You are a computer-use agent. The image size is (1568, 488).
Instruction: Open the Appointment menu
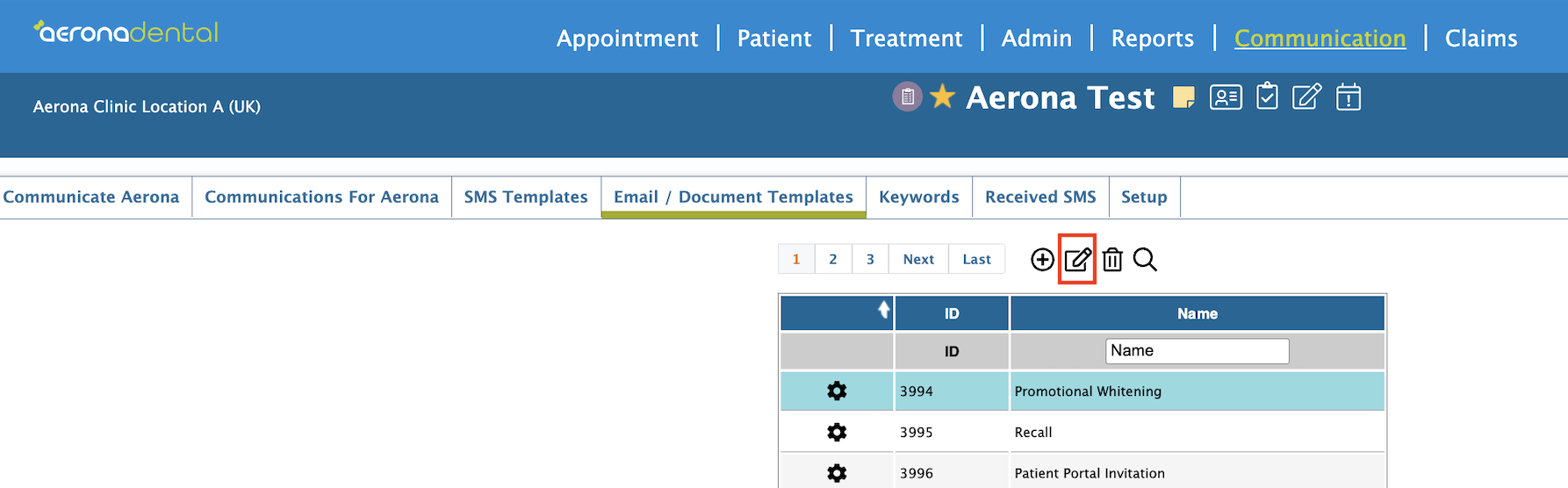coord(627,39)
